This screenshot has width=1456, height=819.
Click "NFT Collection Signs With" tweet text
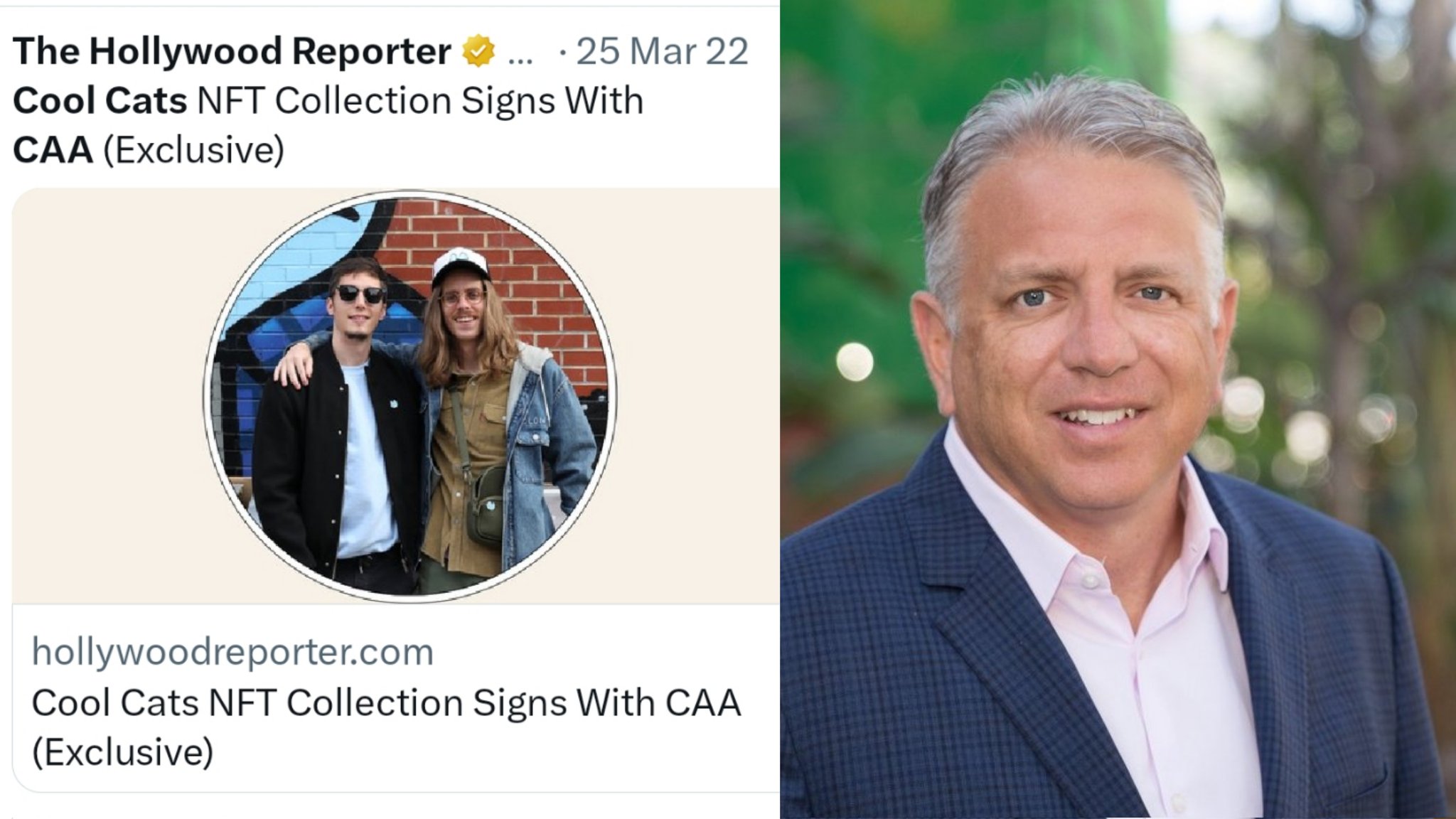pyautogui.click(x=420, y=100)
